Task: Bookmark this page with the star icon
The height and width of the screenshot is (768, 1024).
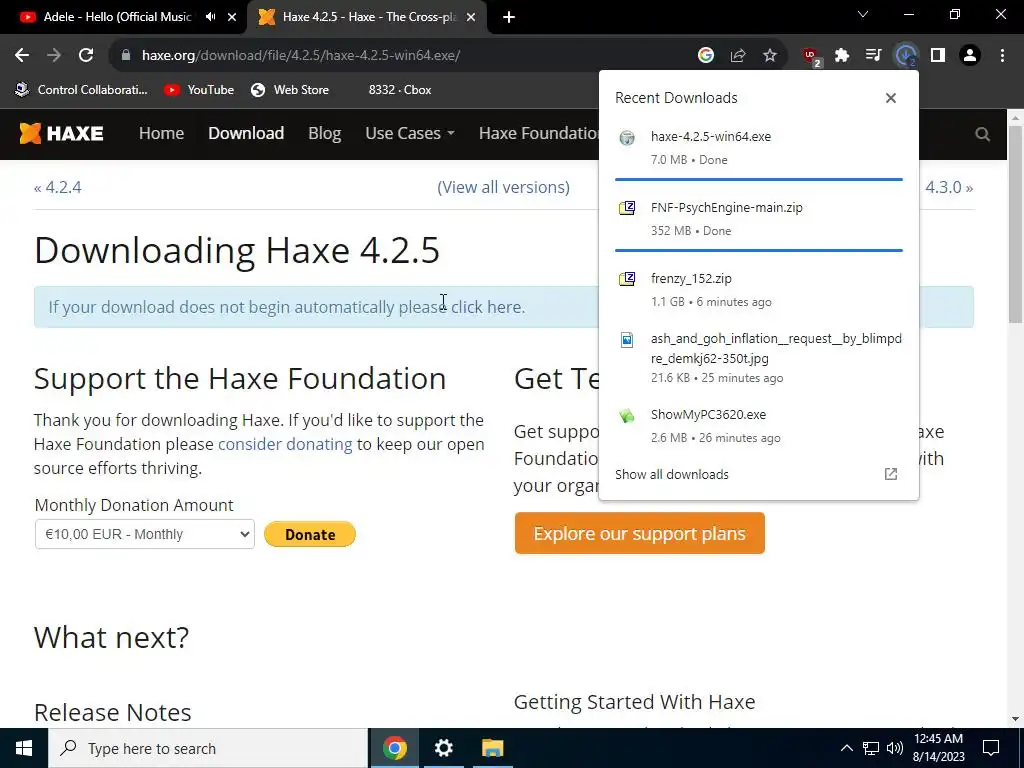Action: (770, 56)
